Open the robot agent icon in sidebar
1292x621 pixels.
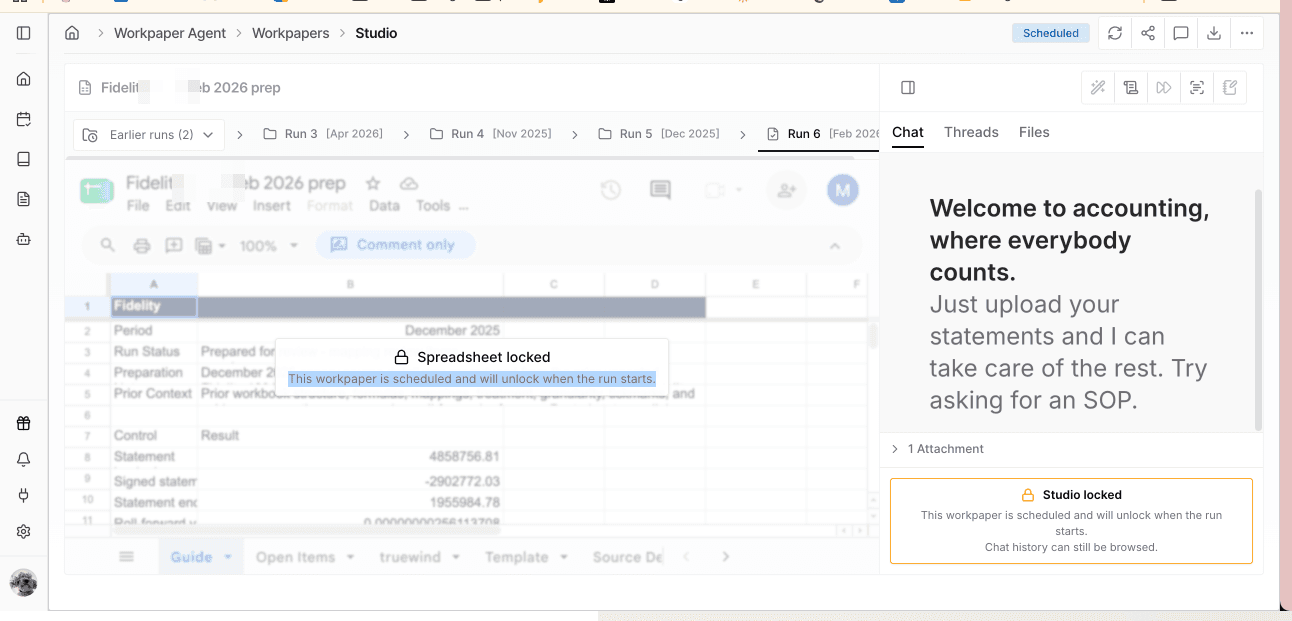pos(24,239)
